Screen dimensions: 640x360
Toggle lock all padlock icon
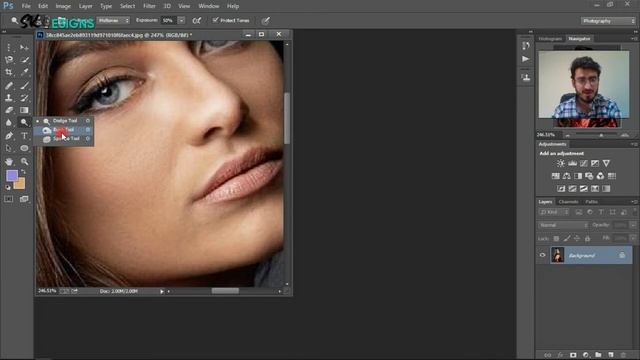coord(587,238)
